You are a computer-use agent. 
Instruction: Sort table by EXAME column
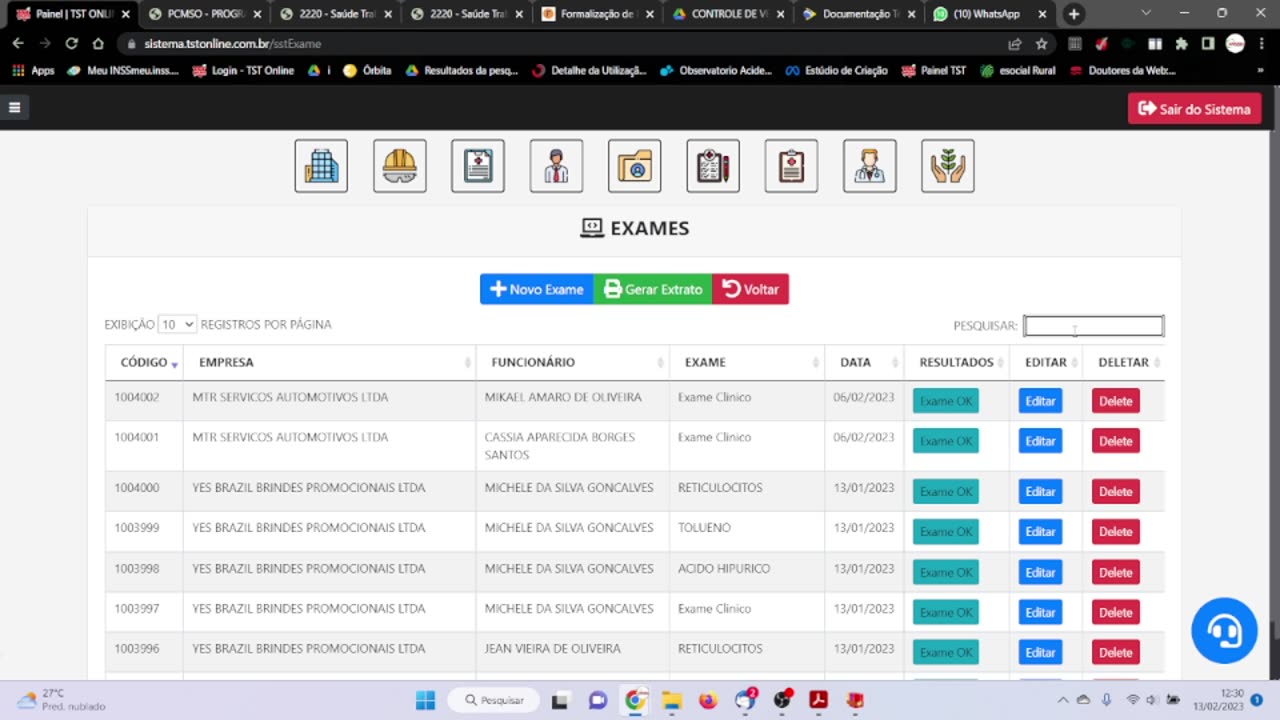[x=747, y=362]
